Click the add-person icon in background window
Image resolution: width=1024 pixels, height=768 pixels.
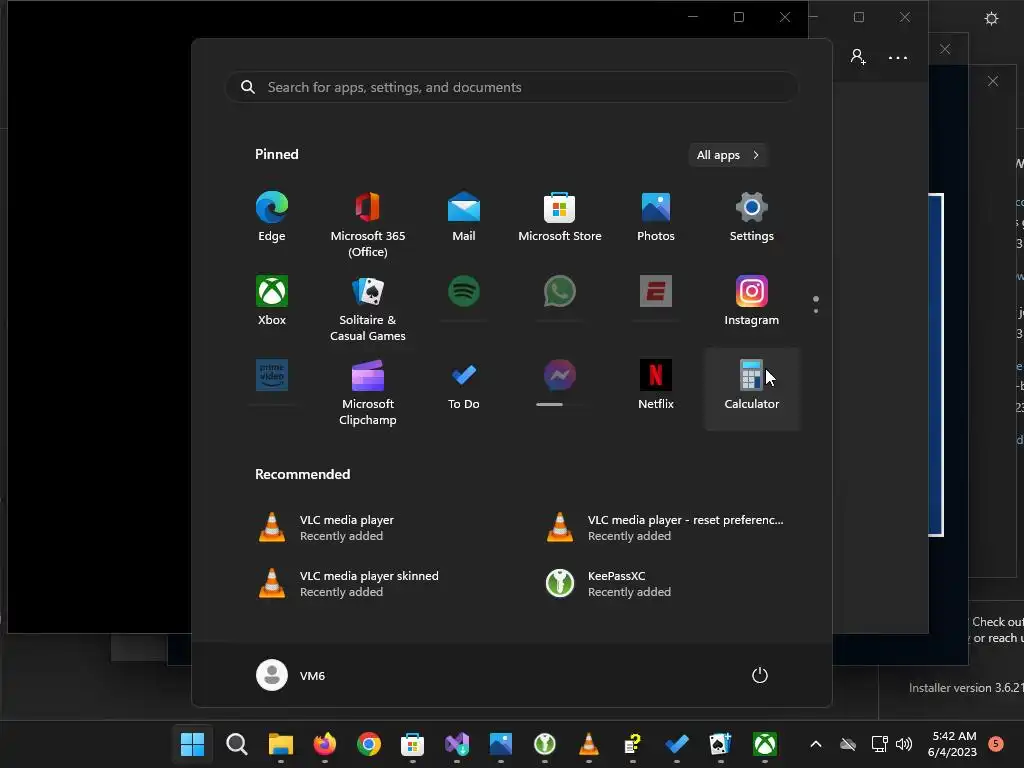click(x=858, y=57)
